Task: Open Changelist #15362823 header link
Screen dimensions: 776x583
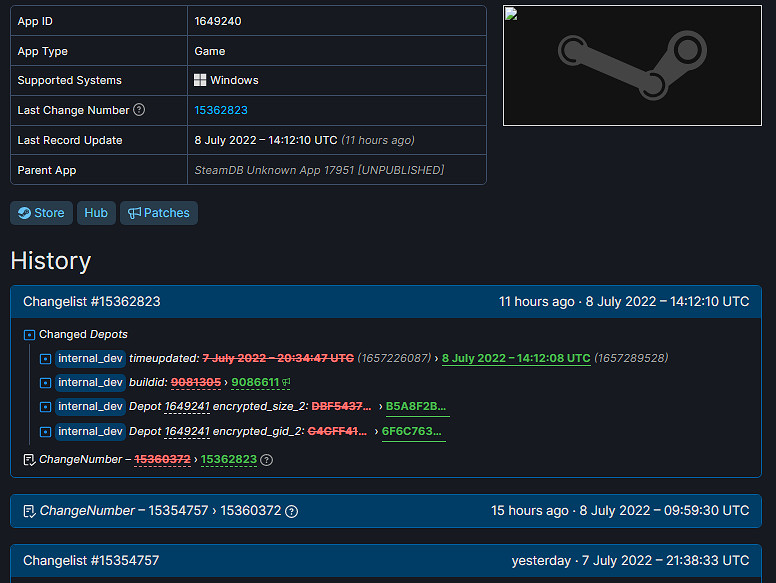Action: [x=92, y=301]
